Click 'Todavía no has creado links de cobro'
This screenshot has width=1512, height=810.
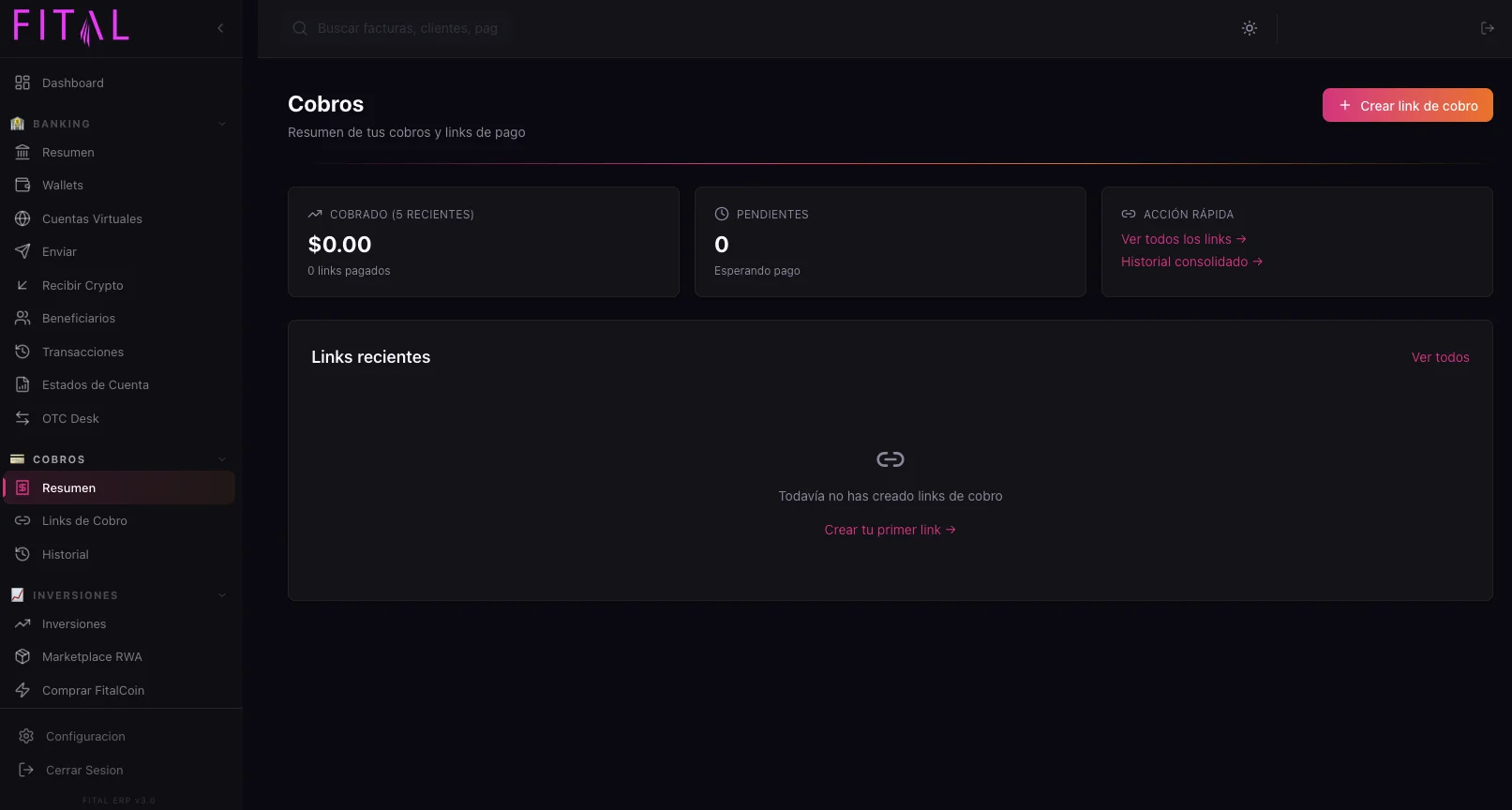891,496
